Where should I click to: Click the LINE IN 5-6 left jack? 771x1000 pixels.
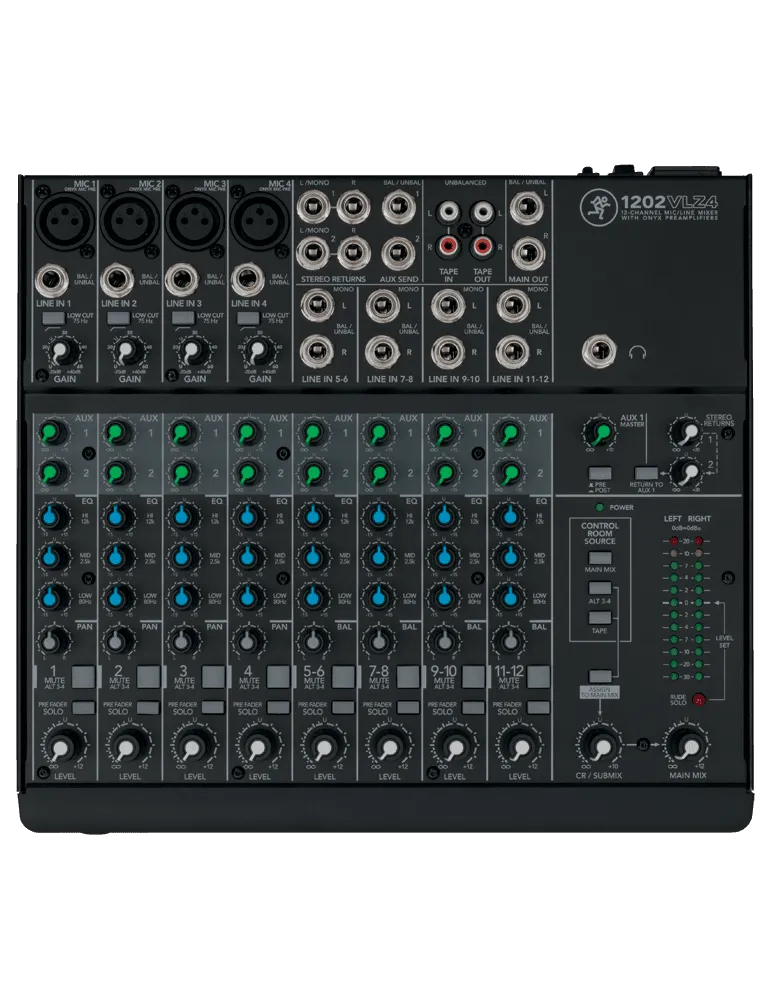coord(318,305)
